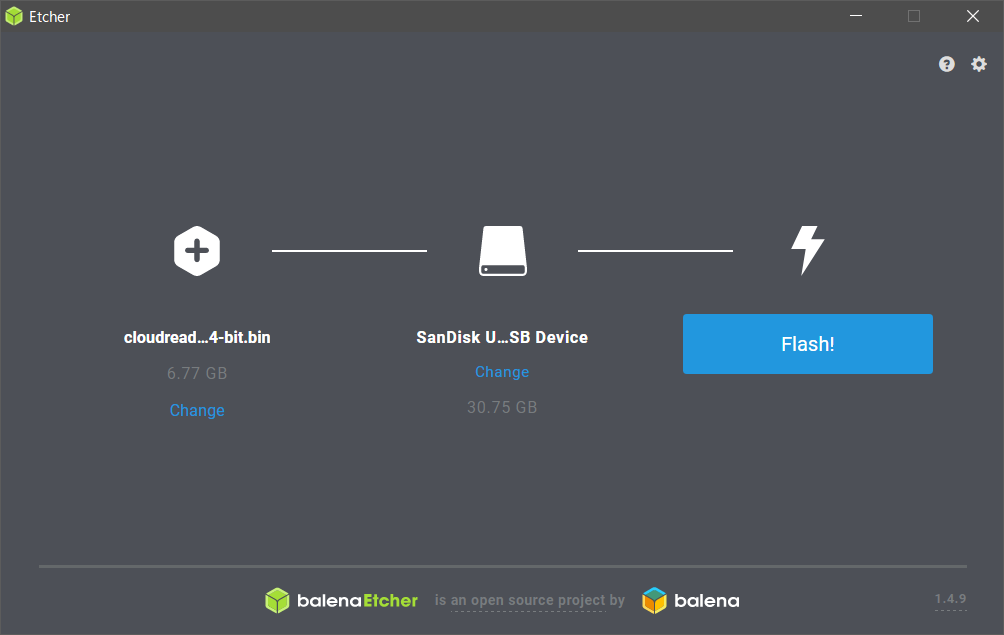Click the 6.77 GB image size

(x=197, y=373)
